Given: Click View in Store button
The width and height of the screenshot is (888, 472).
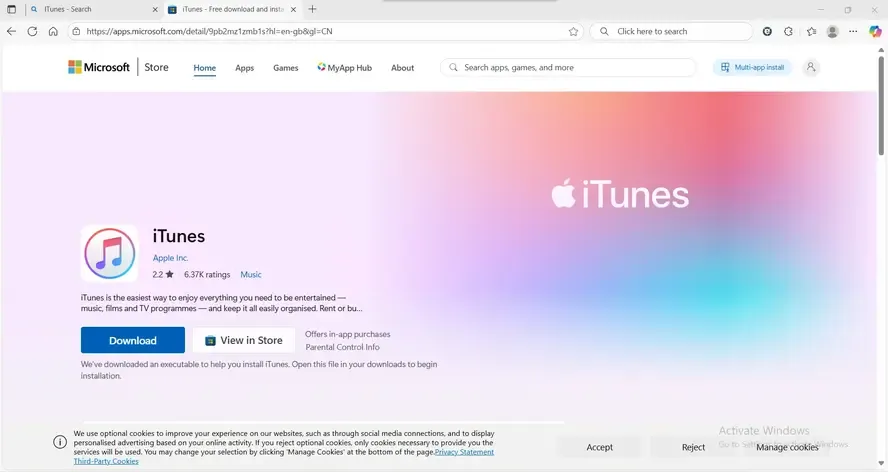Looking at the screenshot, I should click(244, 340).
